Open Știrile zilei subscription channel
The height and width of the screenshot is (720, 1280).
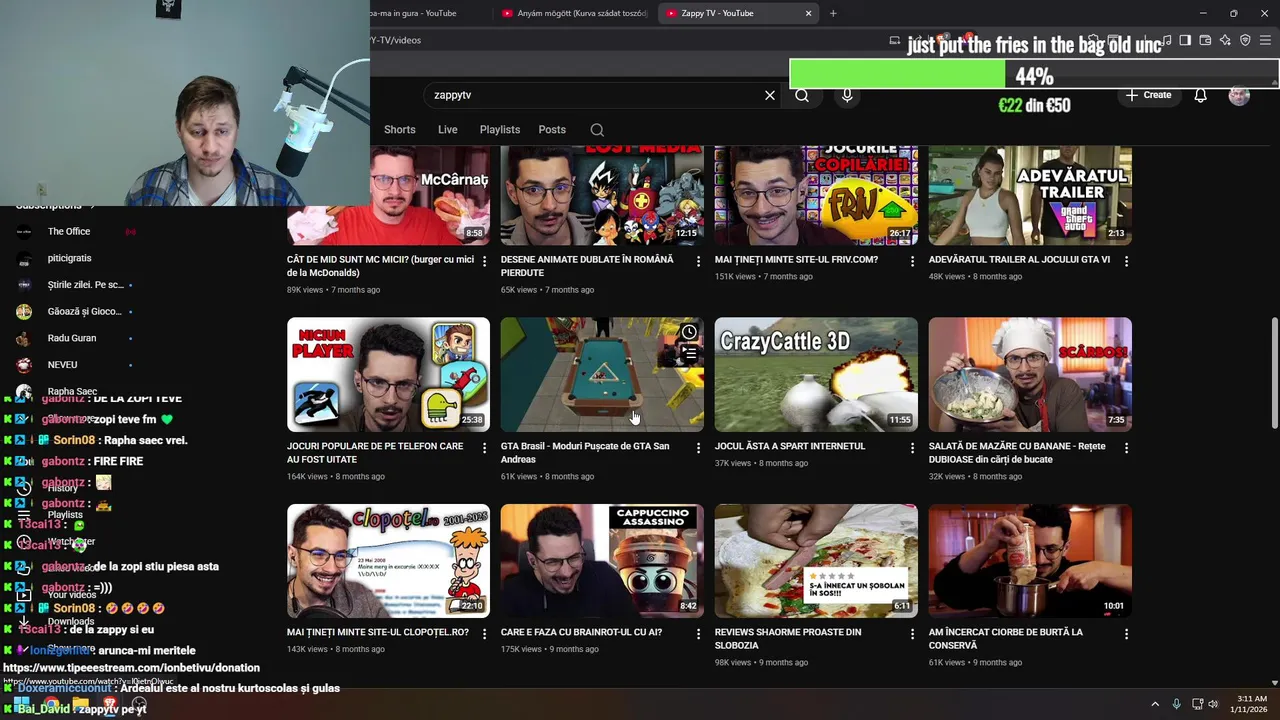(85, 285)
